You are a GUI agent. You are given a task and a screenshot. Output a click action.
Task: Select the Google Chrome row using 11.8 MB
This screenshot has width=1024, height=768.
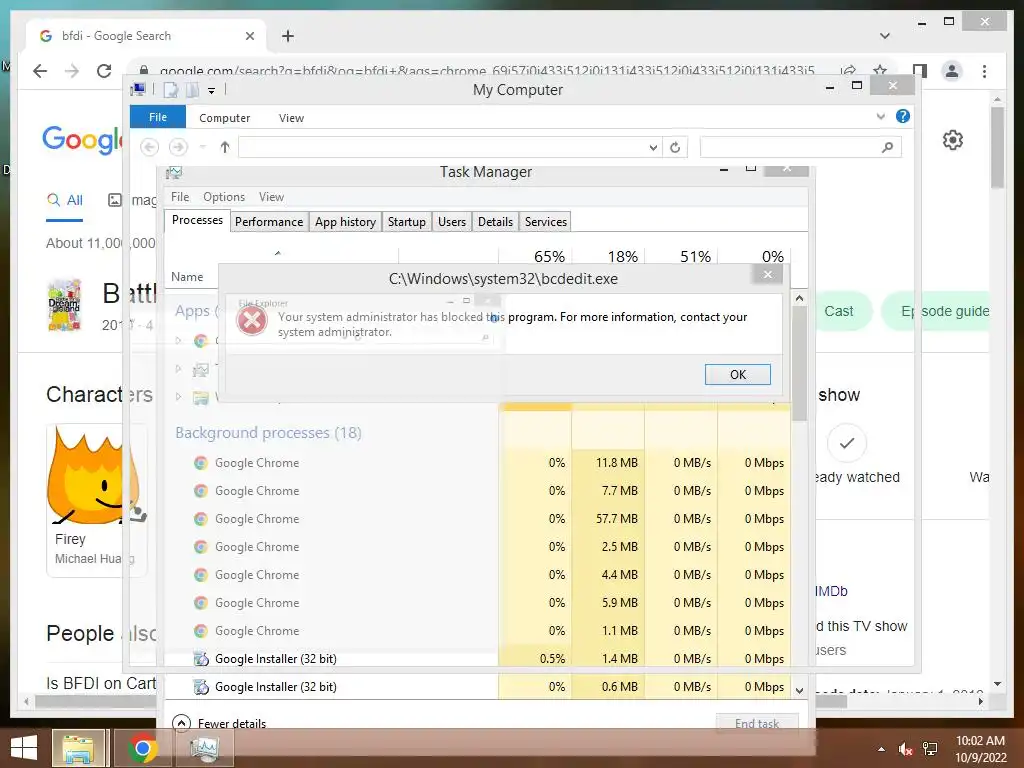click(x=477, y=462)
